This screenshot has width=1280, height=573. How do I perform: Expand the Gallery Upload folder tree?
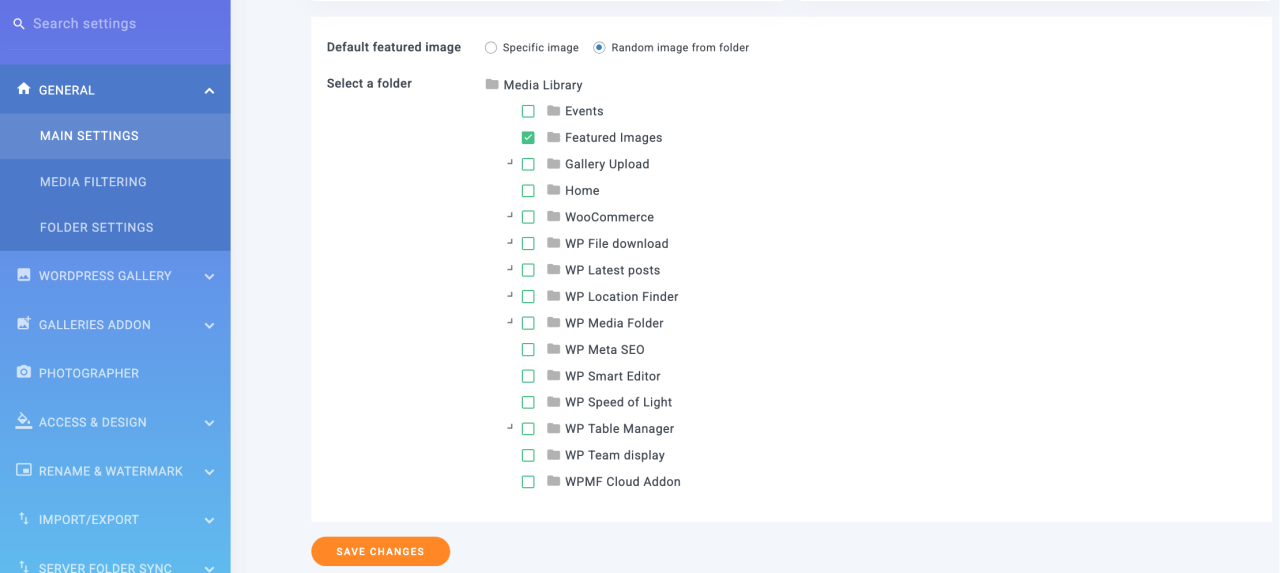[510, 163]
